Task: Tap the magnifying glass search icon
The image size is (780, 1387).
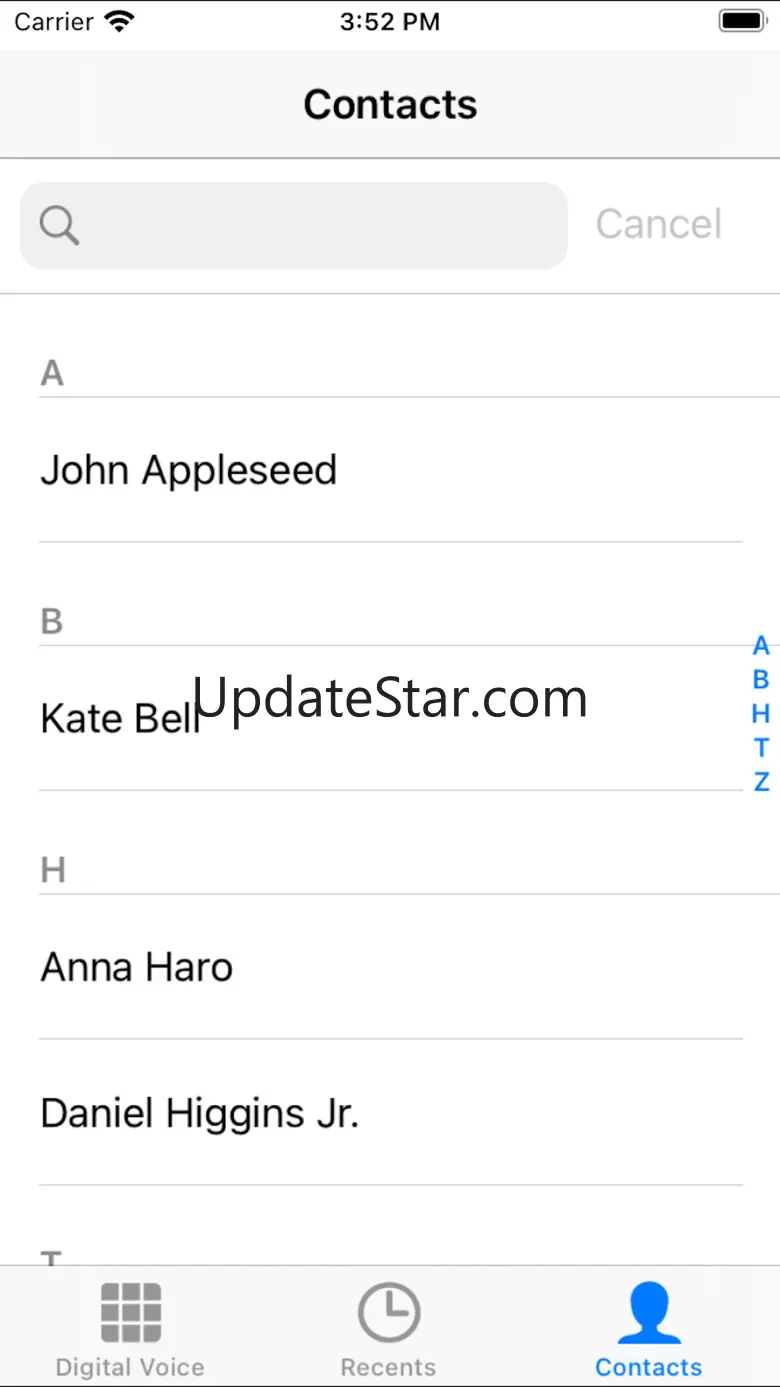Action: (x=59, y=225)
